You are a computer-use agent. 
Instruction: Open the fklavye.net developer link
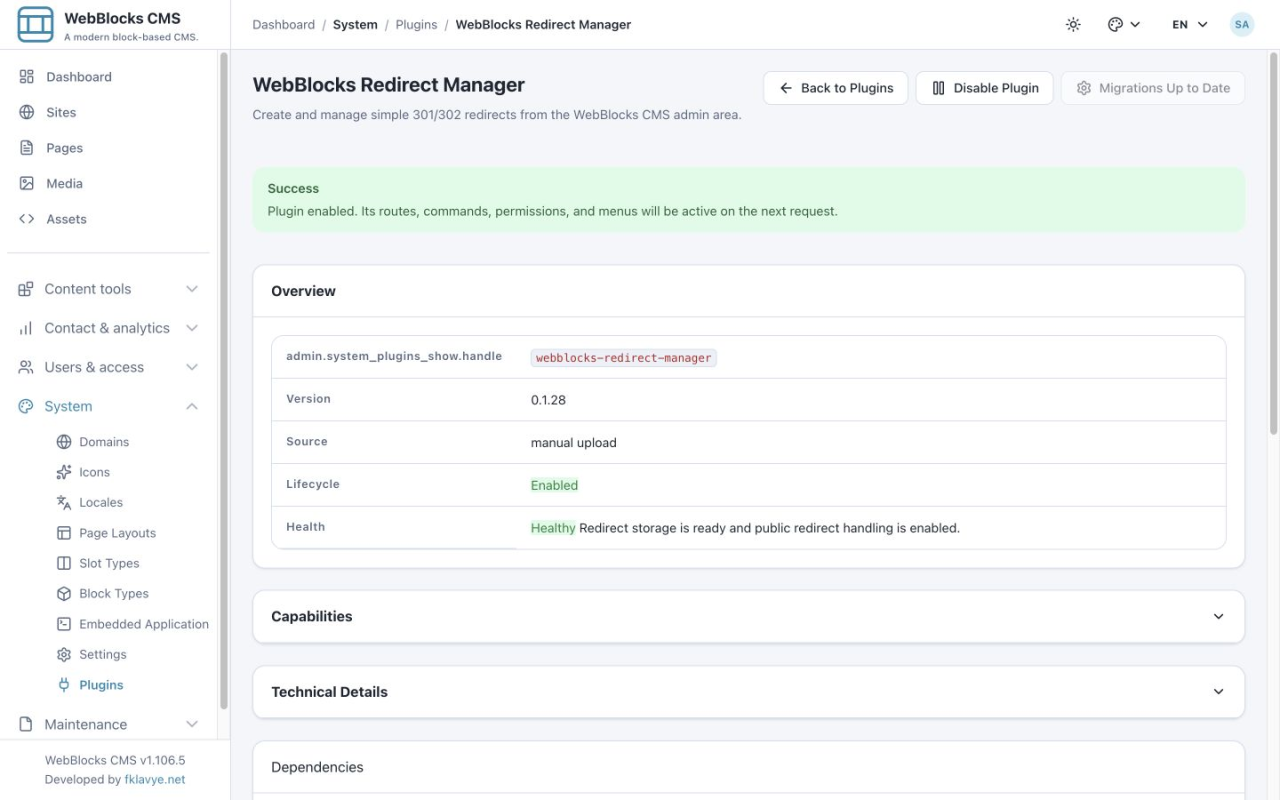155,780
